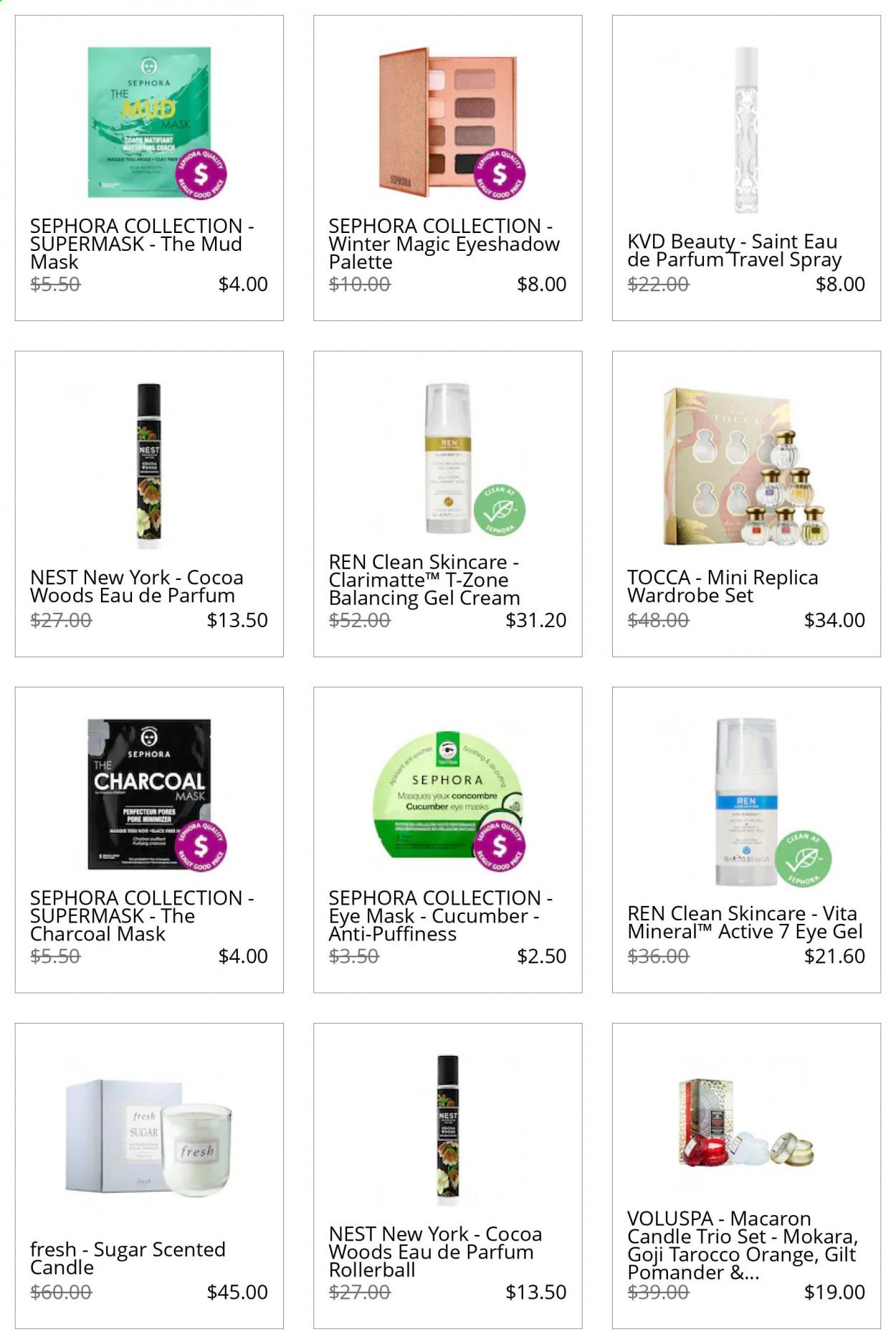Open REN Clarimatte T-Zone Balancing Gel Cream link
Viewport: 896px width, 1344px height.
pos(424,580)
